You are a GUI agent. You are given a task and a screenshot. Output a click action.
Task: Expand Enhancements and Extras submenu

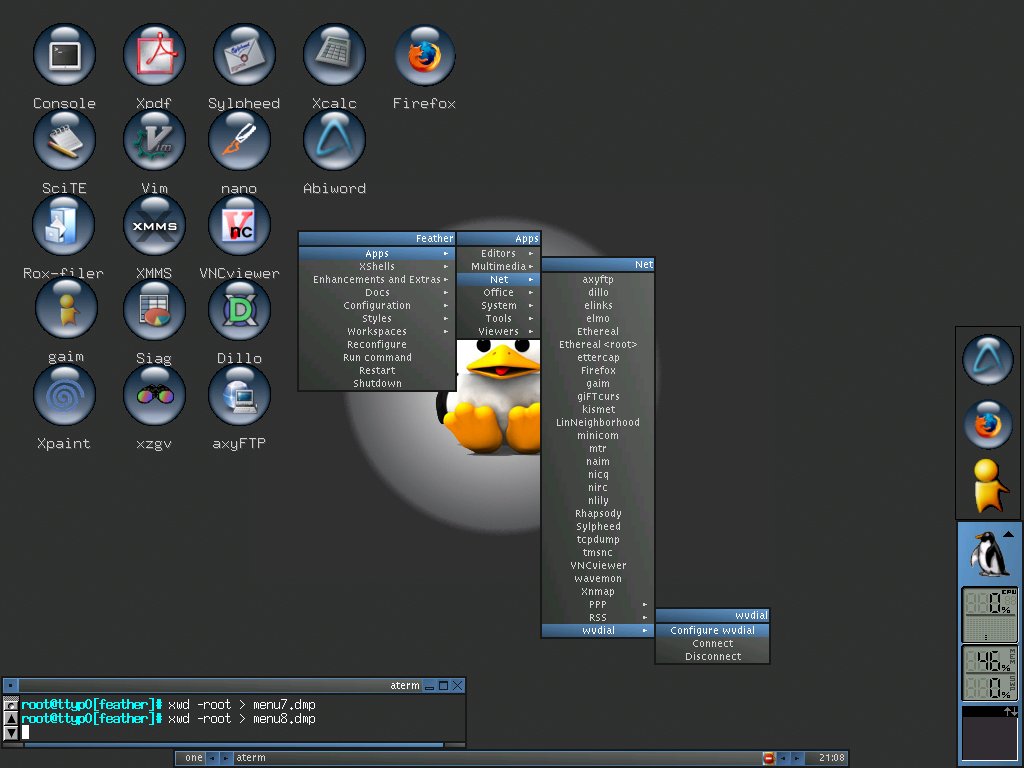point(377,280)
